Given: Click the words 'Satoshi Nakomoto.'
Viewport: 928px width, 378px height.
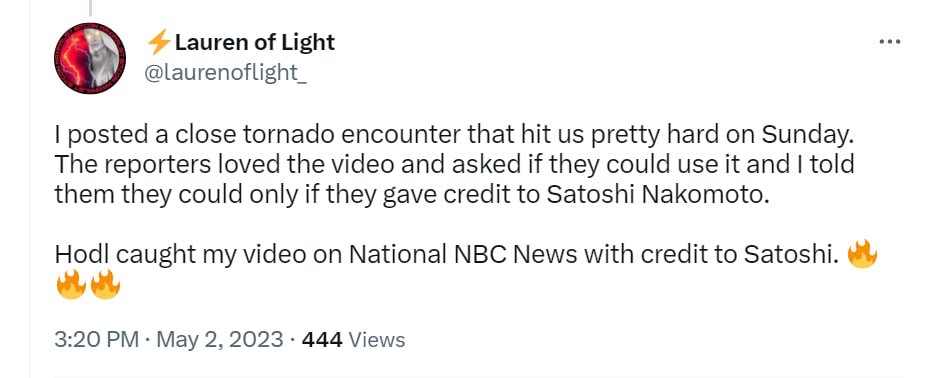Looking at the screenshot, I should (x=660, y=193).
